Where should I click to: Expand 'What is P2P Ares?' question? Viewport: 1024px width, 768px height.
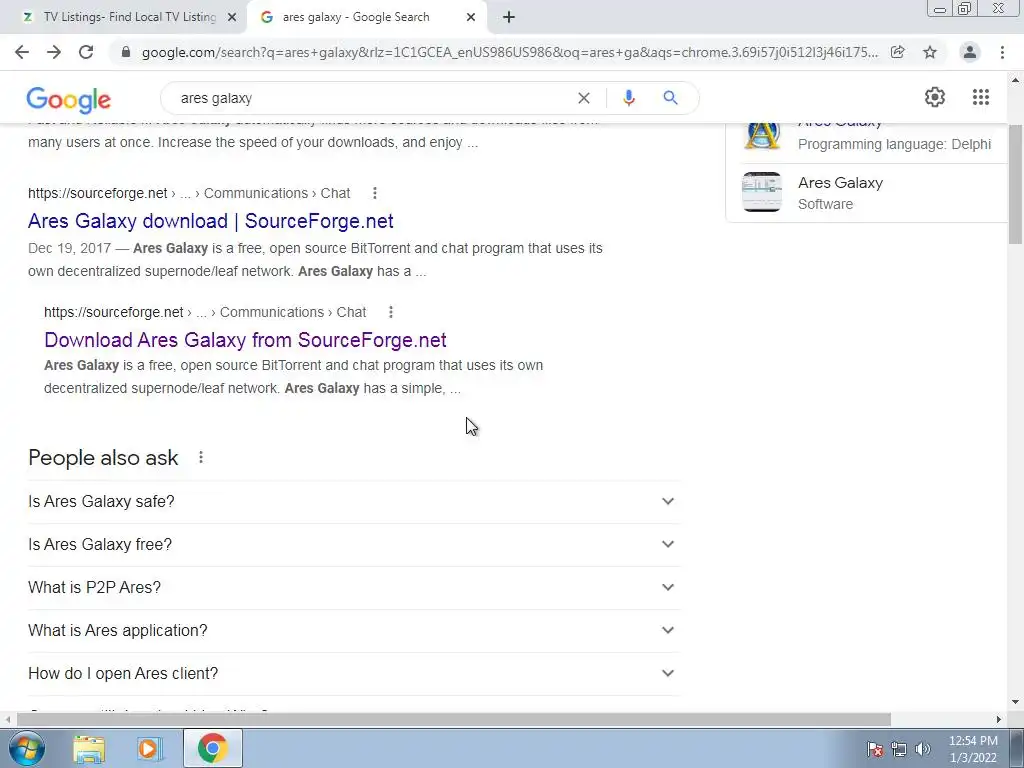(x=354, y=588)
